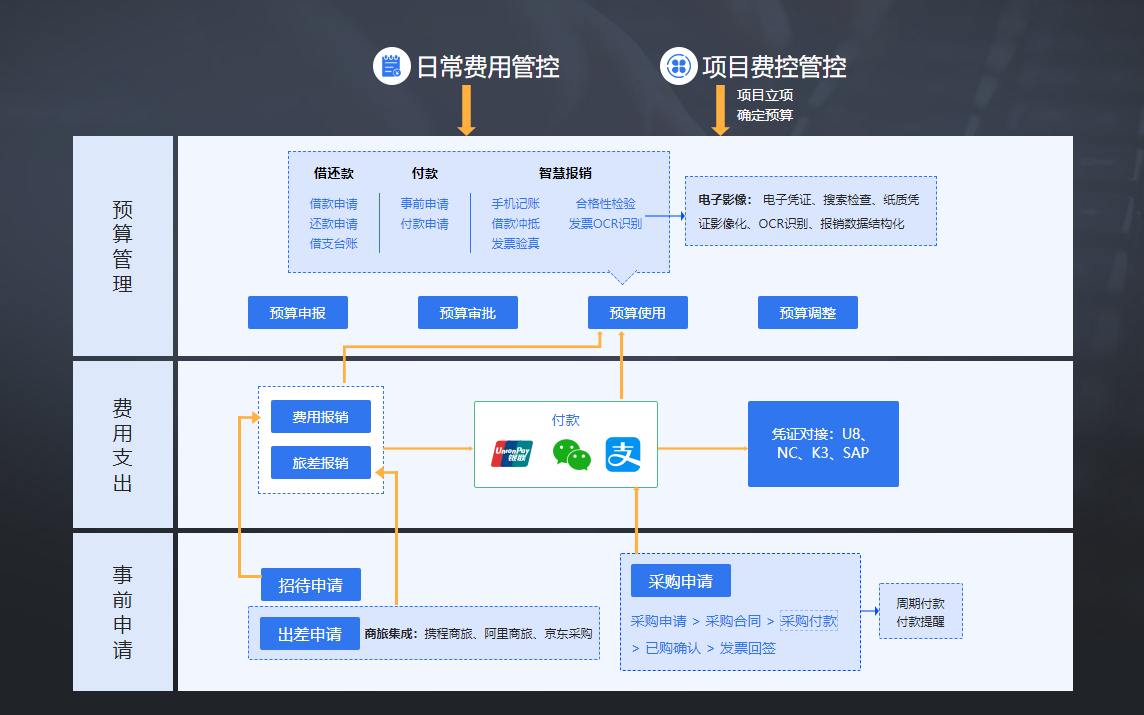Click the 预算调整 button

click(x=808, y=313)
